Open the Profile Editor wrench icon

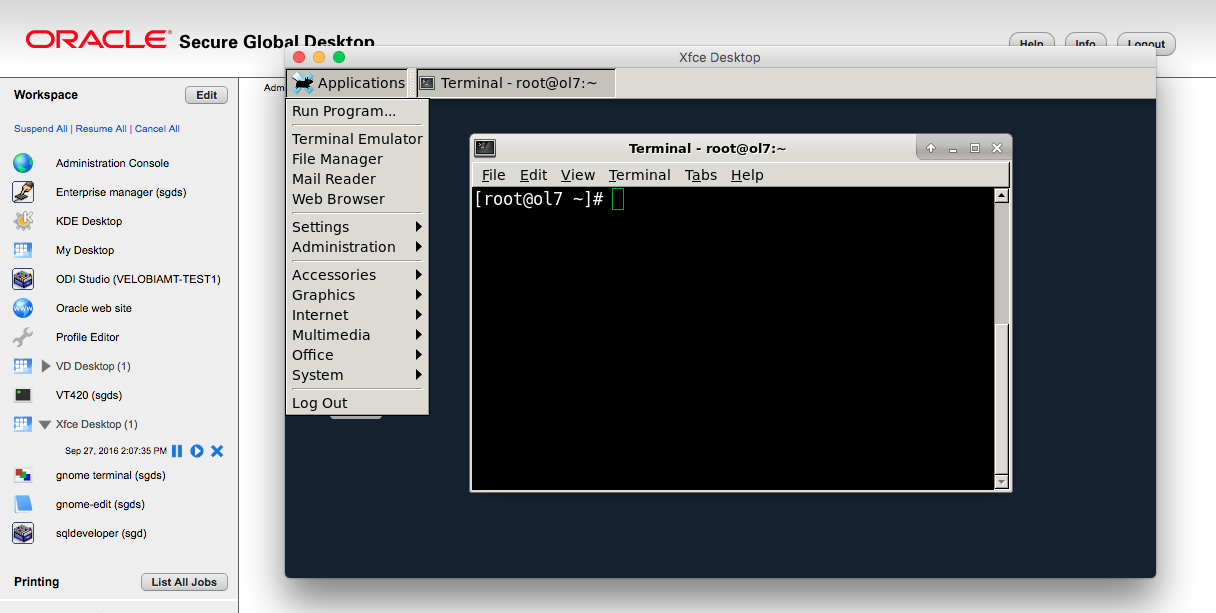coord(23,337)
